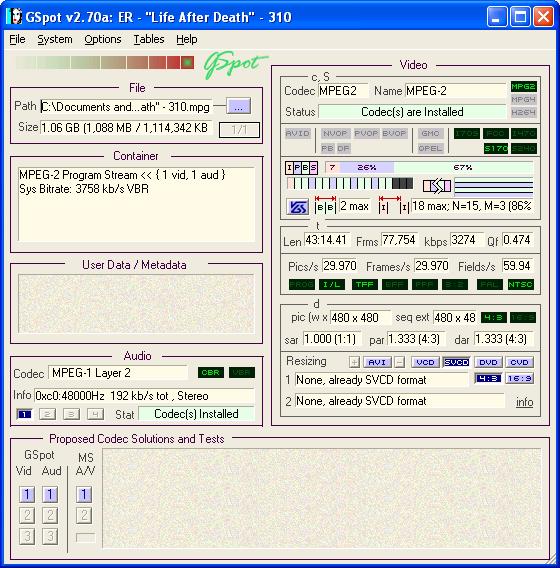This screenshot has height=568, width=560.
Task: Click the IPBS frame type legend
Action: [301, 167]
